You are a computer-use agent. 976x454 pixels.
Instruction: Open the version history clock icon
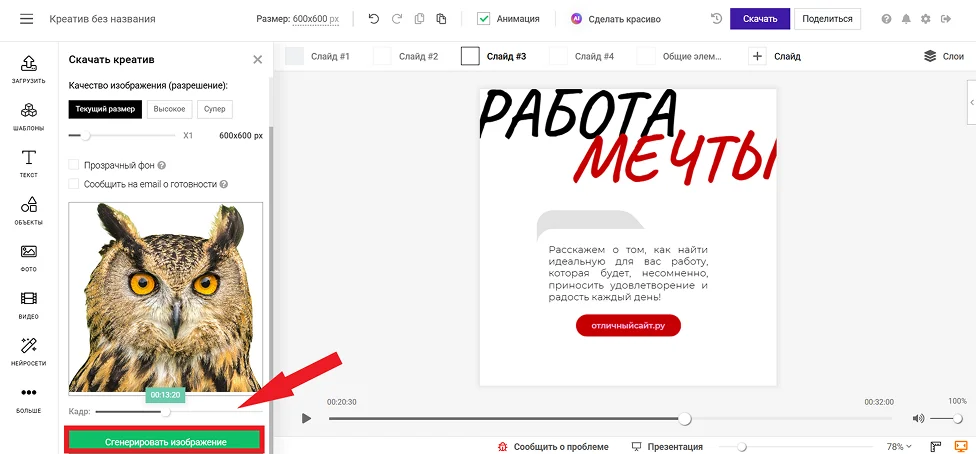point(716,19)
